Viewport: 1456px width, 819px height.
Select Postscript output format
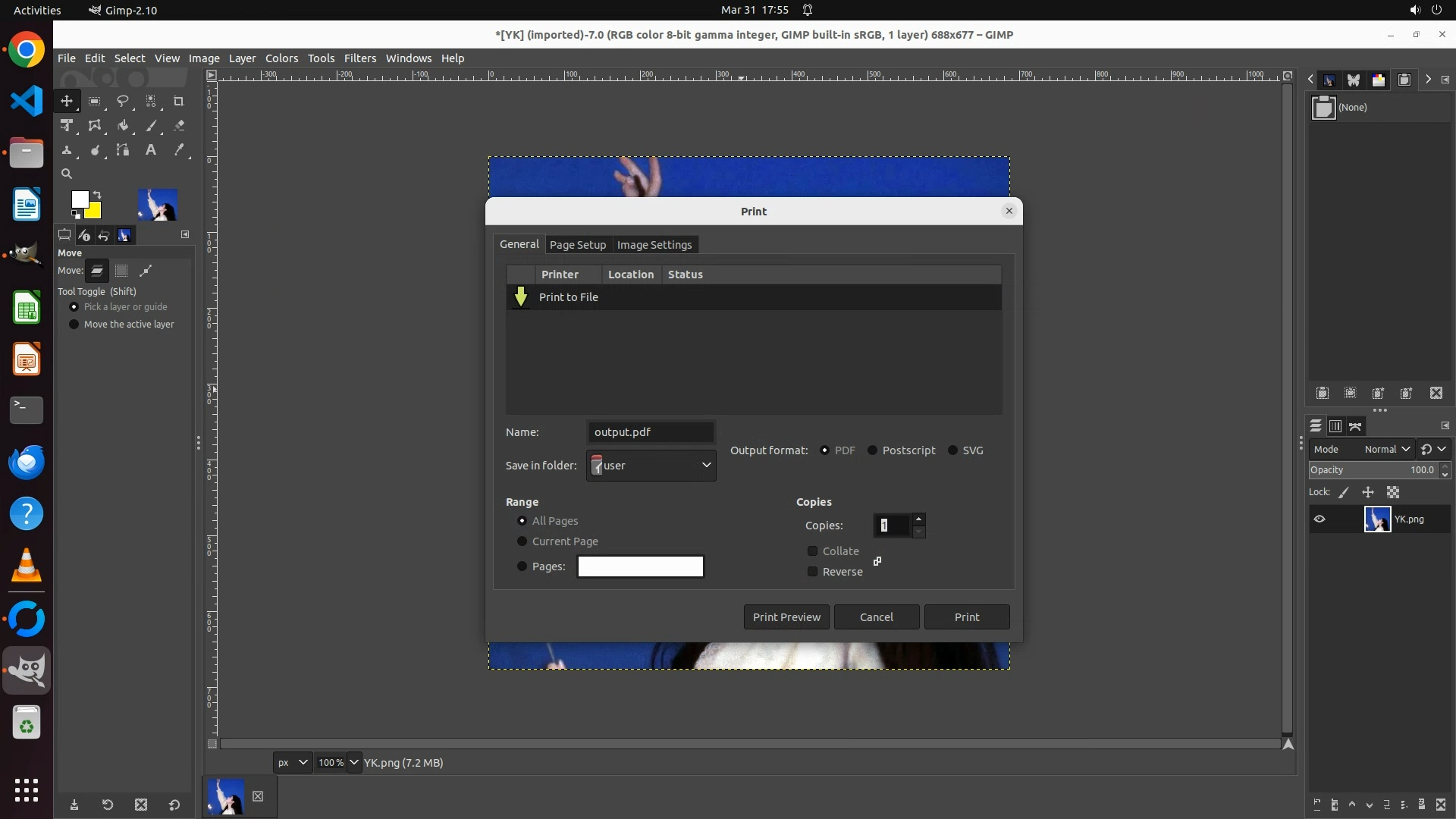click(873, 450)
